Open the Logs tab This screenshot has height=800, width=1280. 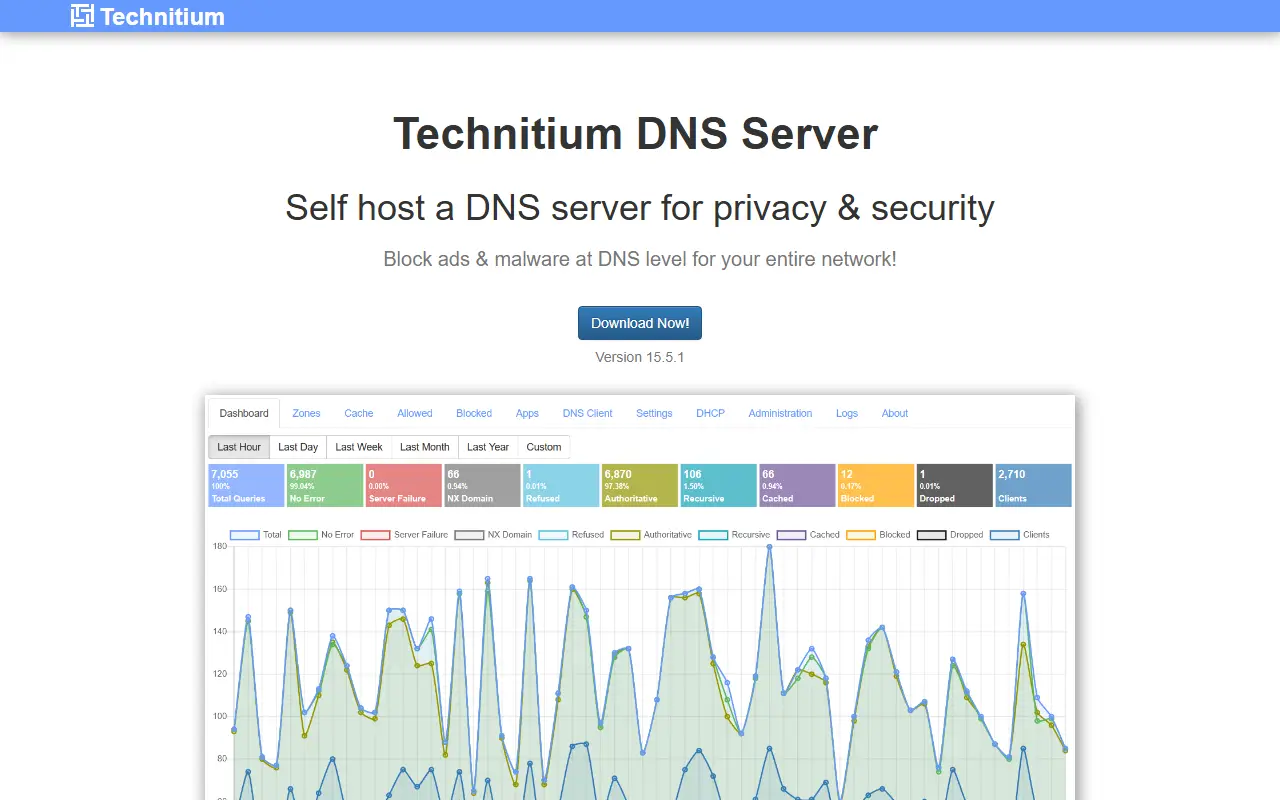point(847,413)
